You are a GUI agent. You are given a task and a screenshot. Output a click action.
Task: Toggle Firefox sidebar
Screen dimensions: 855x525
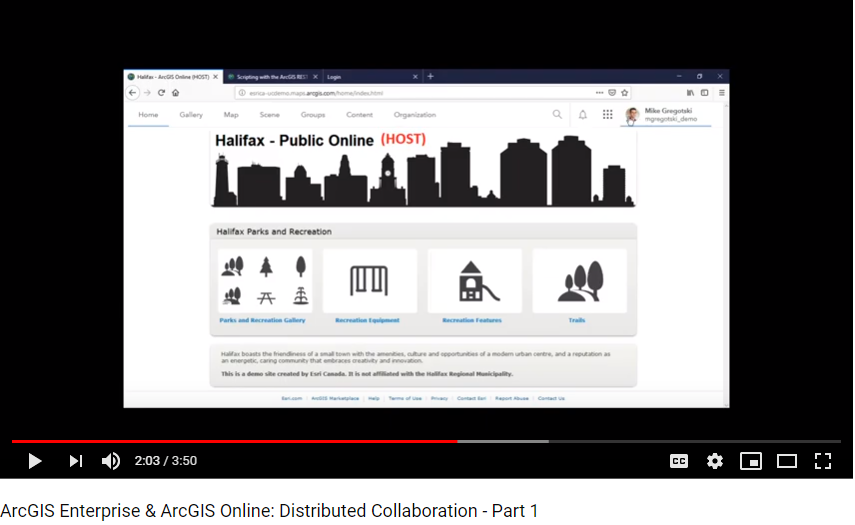click(705, 93)
